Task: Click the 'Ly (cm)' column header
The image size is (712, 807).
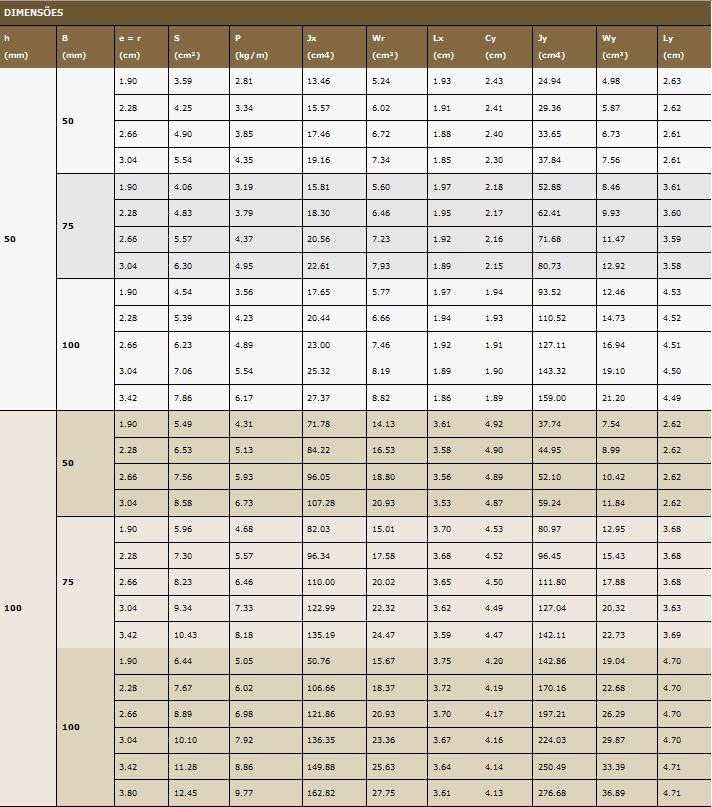Action: coord(685,47)
